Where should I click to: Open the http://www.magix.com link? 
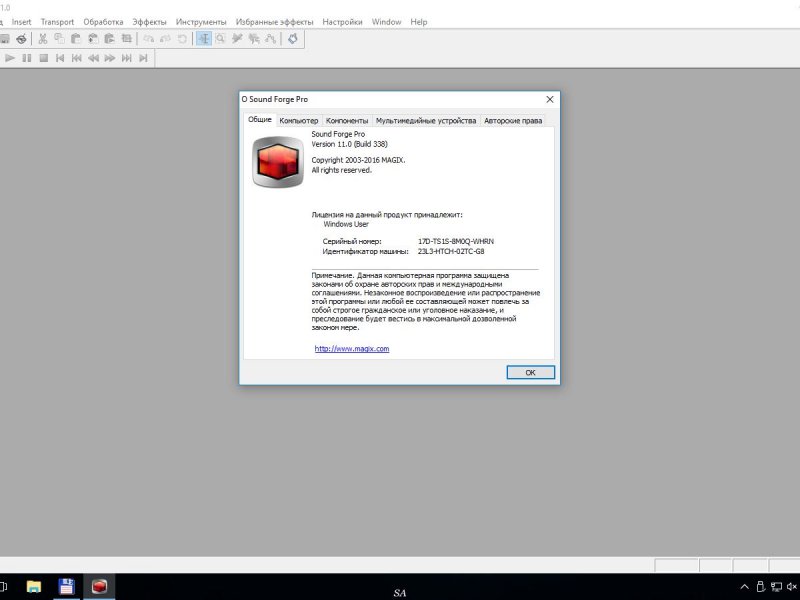(352, 349)
